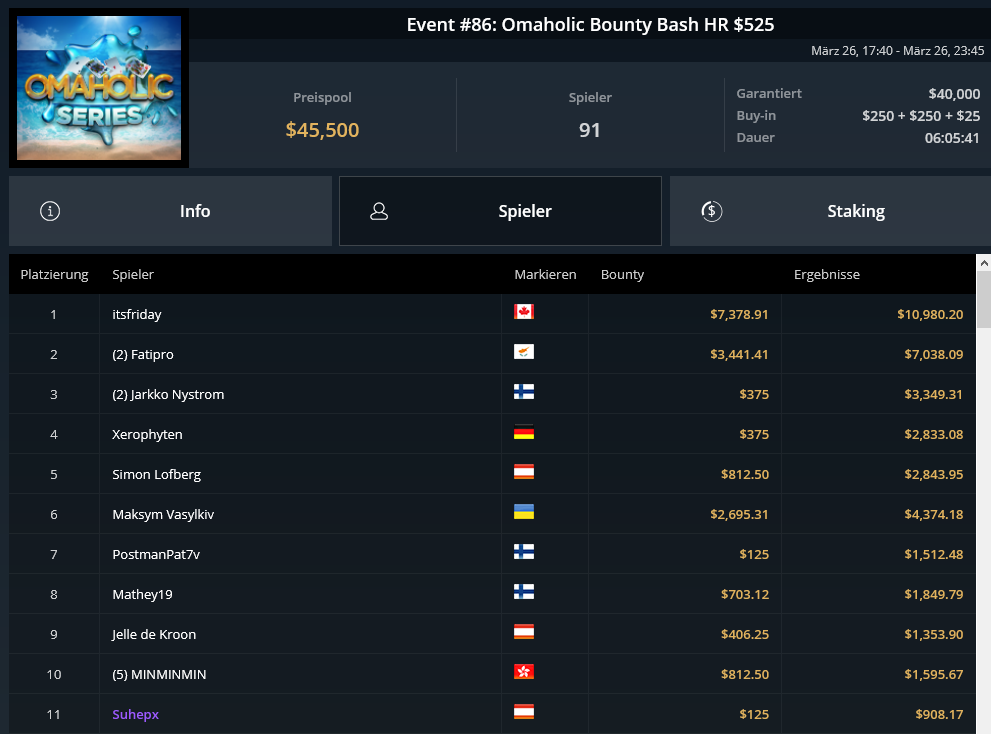
Task: Click Austria flag for Jelle de Kroon
Action: pyautogui.click(x=524, y=632)
